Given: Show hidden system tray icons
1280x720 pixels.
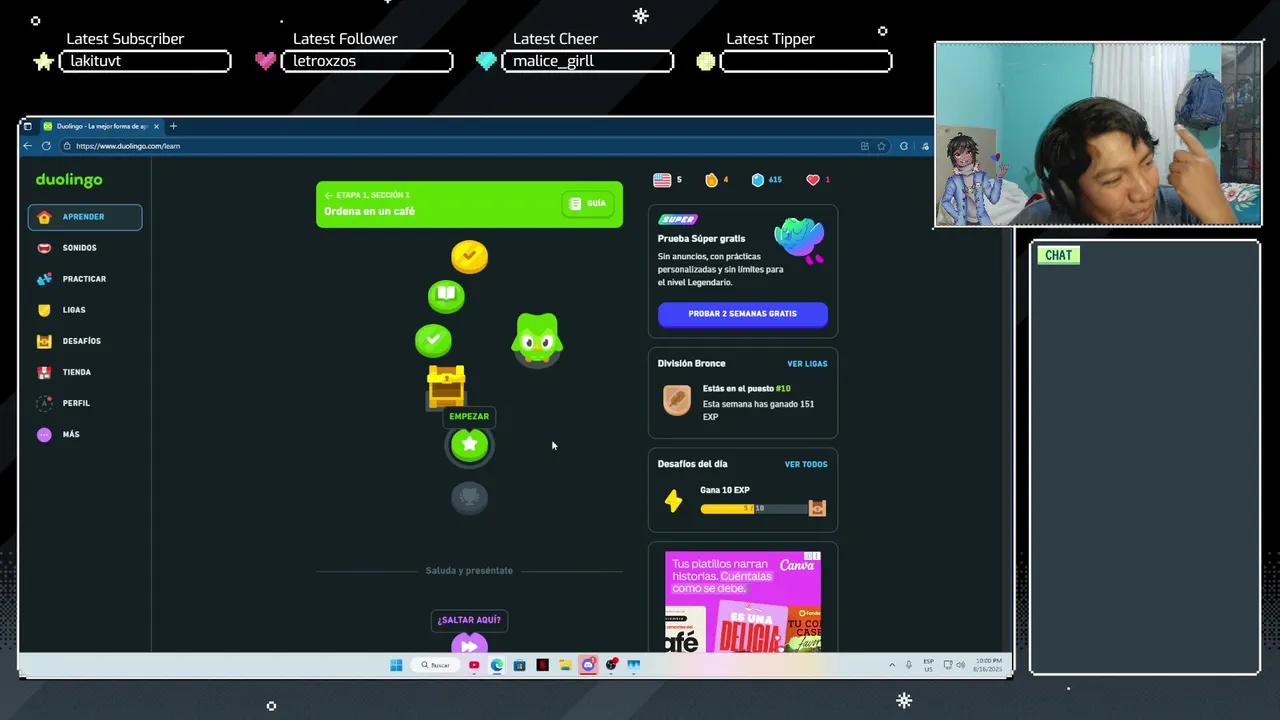Looking at the screenshot, I should point(892,665).
